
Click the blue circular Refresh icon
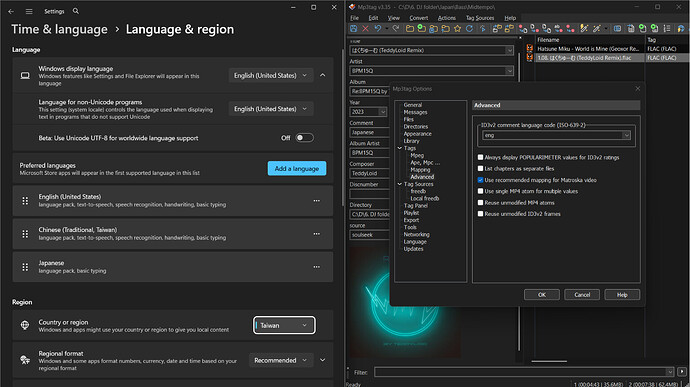click(x=470, y=29)
